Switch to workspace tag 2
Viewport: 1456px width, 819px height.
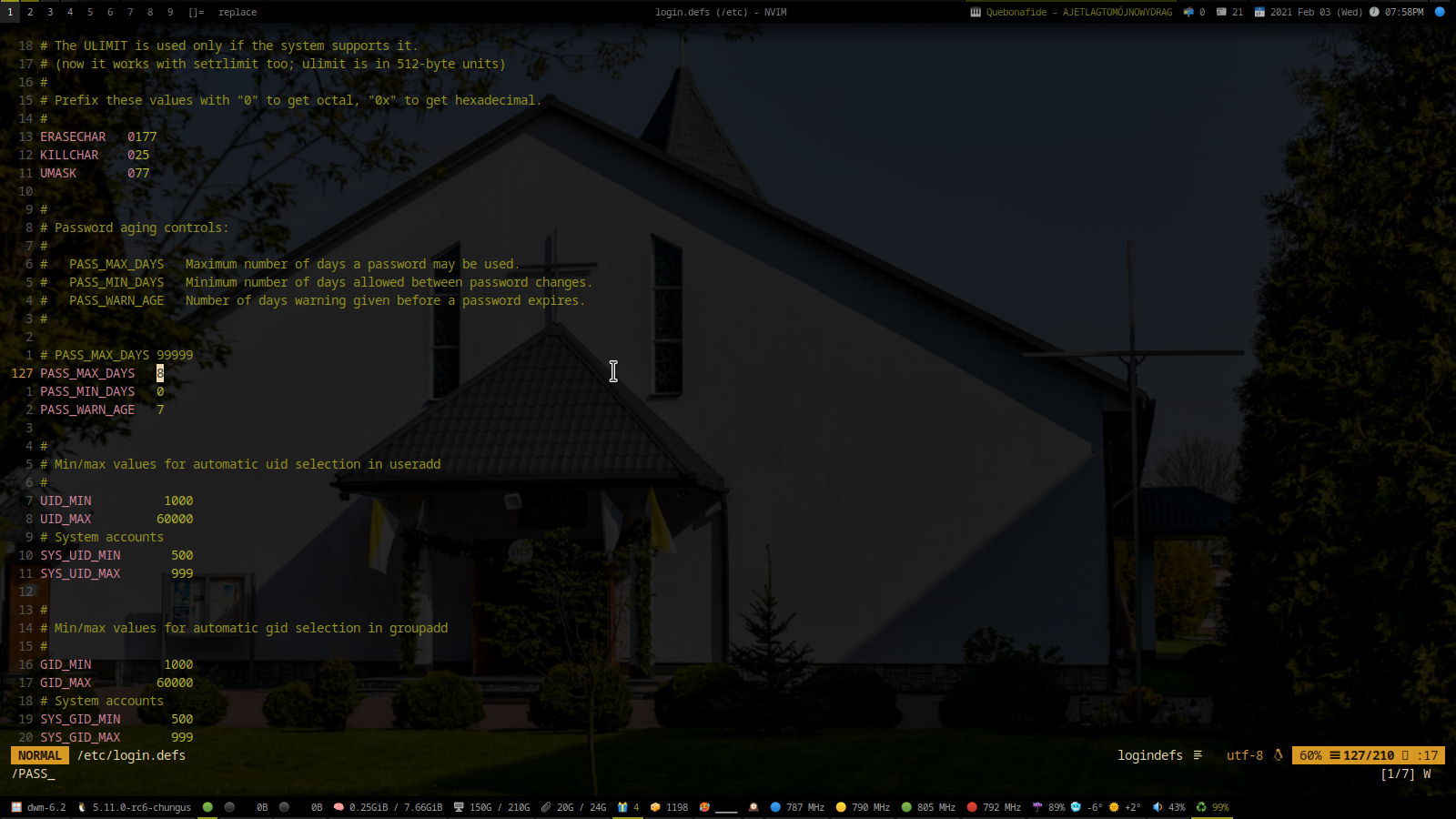click(30, 12)
